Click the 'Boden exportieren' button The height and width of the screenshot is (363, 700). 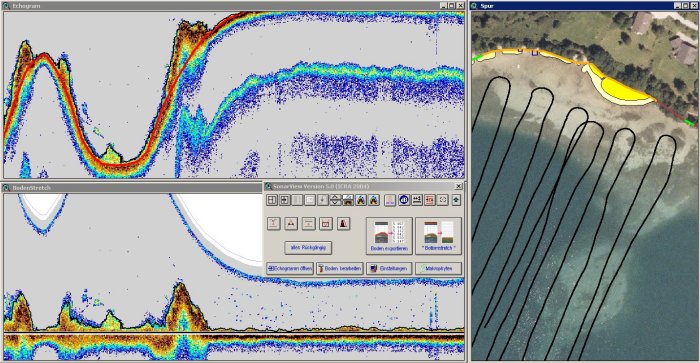click(x=389, y=236)
